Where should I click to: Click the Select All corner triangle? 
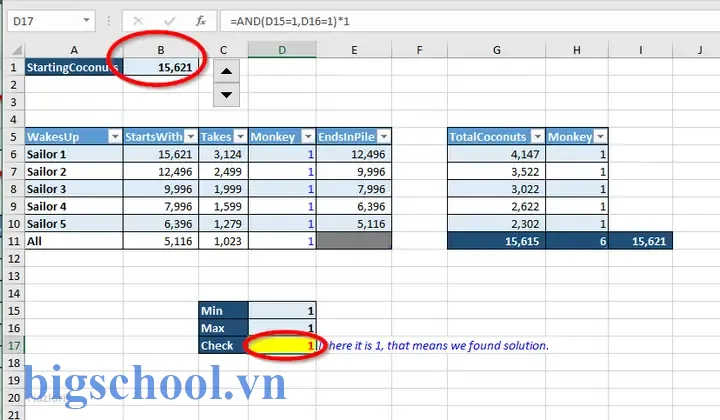pyautogui.click(x=17, y=50)
